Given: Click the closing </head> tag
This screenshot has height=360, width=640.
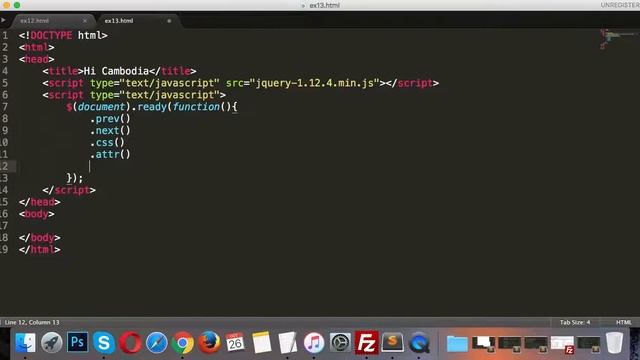Looking at the screenshot, I should (39, 202).
